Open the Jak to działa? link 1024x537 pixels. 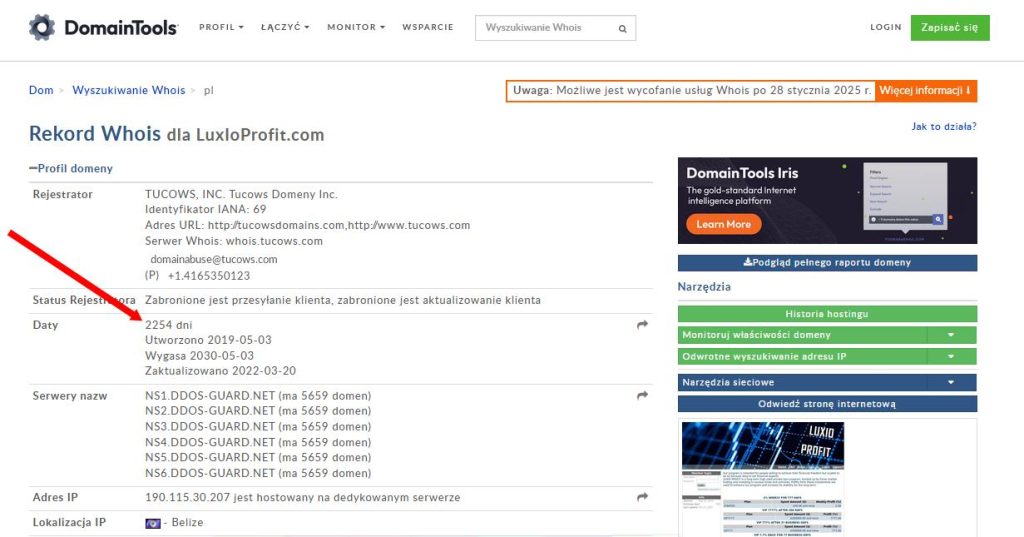coord(944,127)
